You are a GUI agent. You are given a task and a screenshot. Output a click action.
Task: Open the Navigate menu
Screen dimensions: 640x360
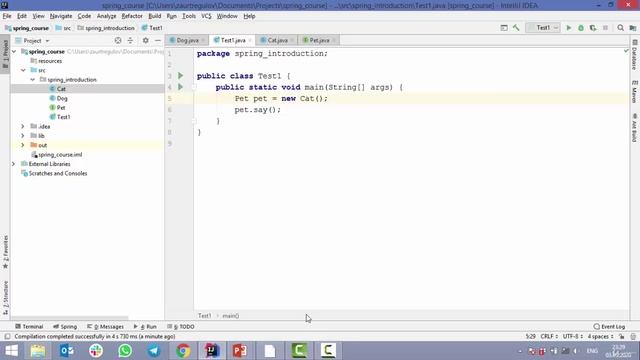point(61,16)
